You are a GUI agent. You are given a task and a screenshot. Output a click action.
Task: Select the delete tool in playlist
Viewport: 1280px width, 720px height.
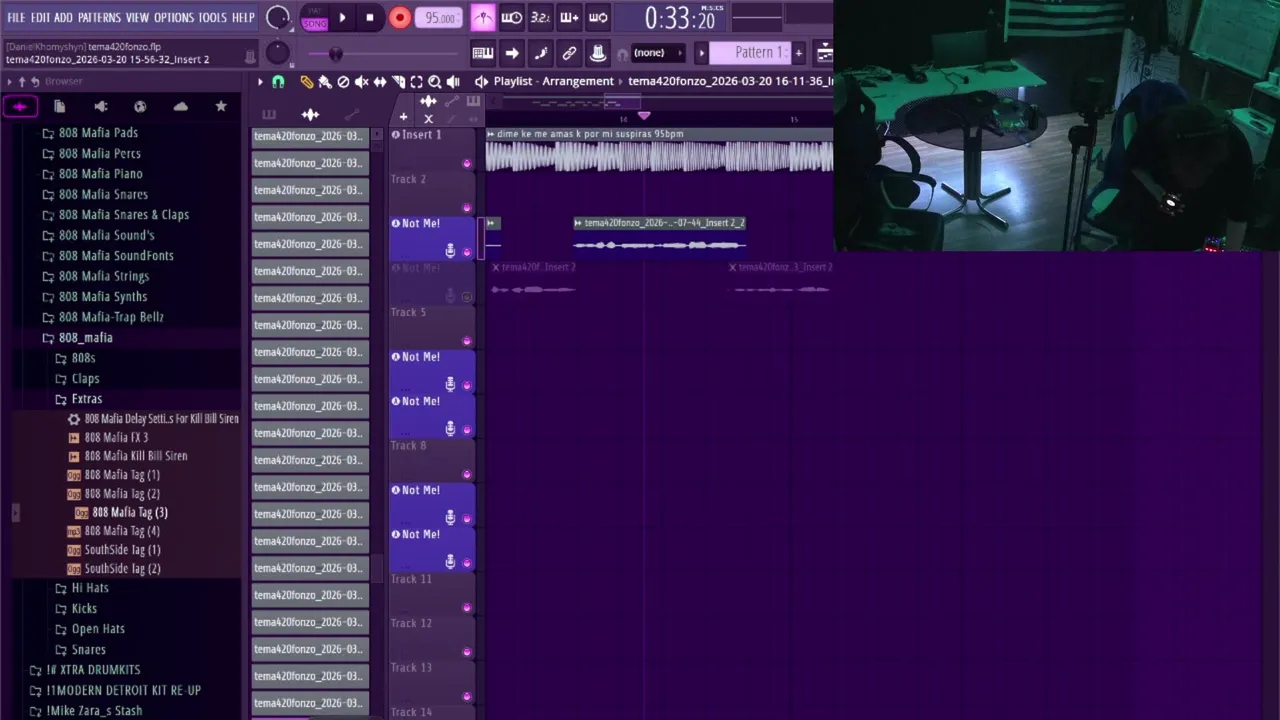(343, 82)
